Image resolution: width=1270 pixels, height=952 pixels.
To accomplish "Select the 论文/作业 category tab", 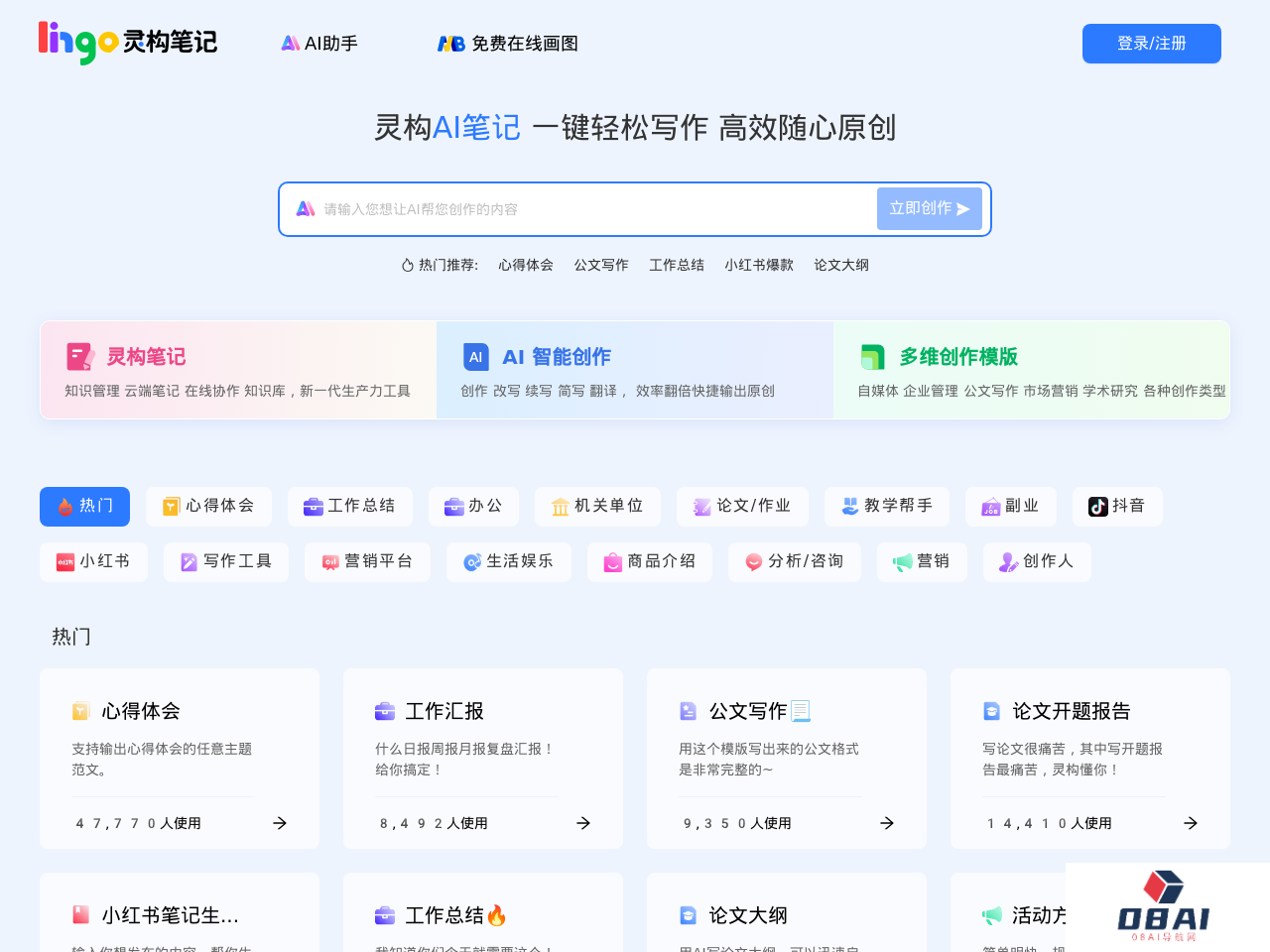I will (741, 507).
